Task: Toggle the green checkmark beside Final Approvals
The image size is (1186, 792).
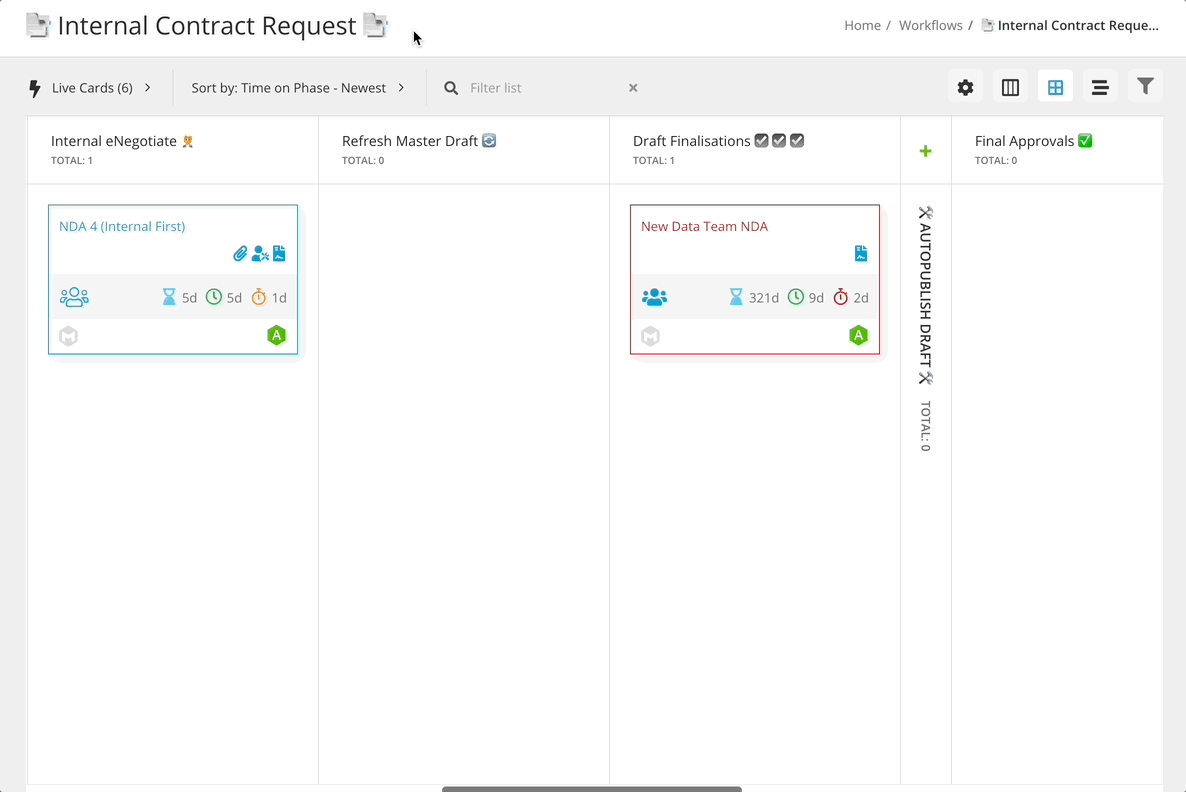Action: 1084,140
